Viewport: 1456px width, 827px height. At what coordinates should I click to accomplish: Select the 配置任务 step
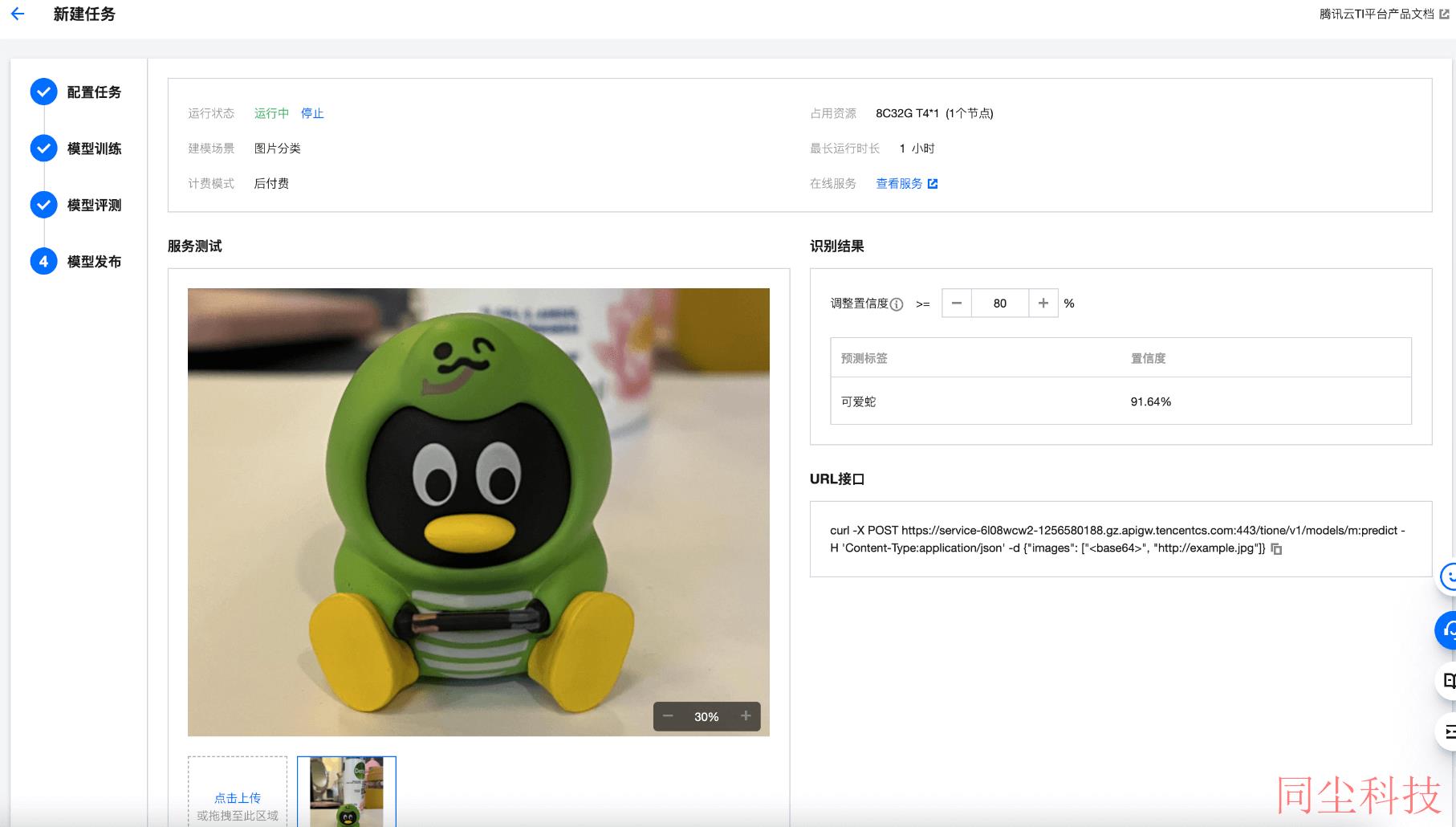click(94, 92)
